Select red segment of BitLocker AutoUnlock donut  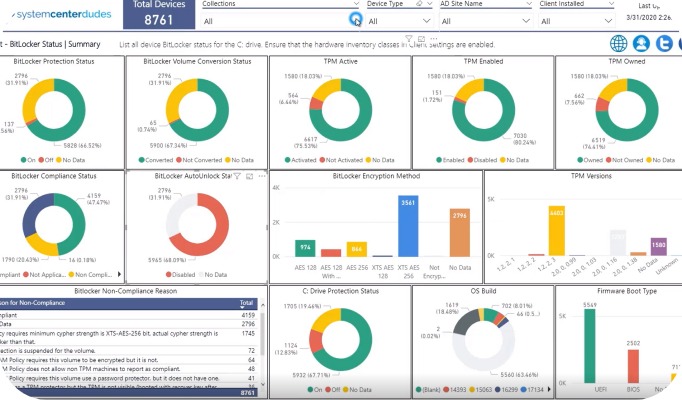click(x=220, y=233)
